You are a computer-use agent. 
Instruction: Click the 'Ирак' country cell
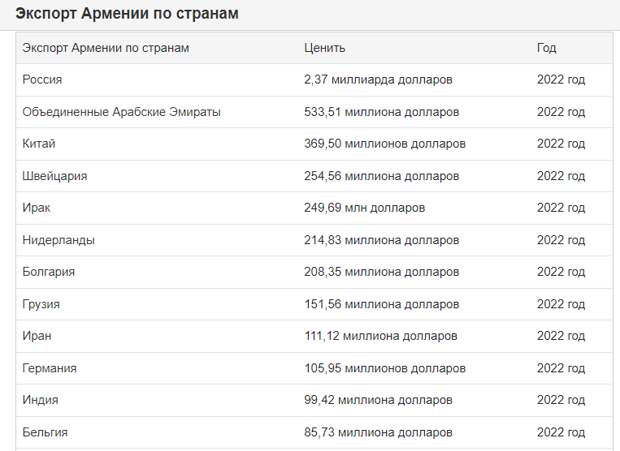pos(36,208)
